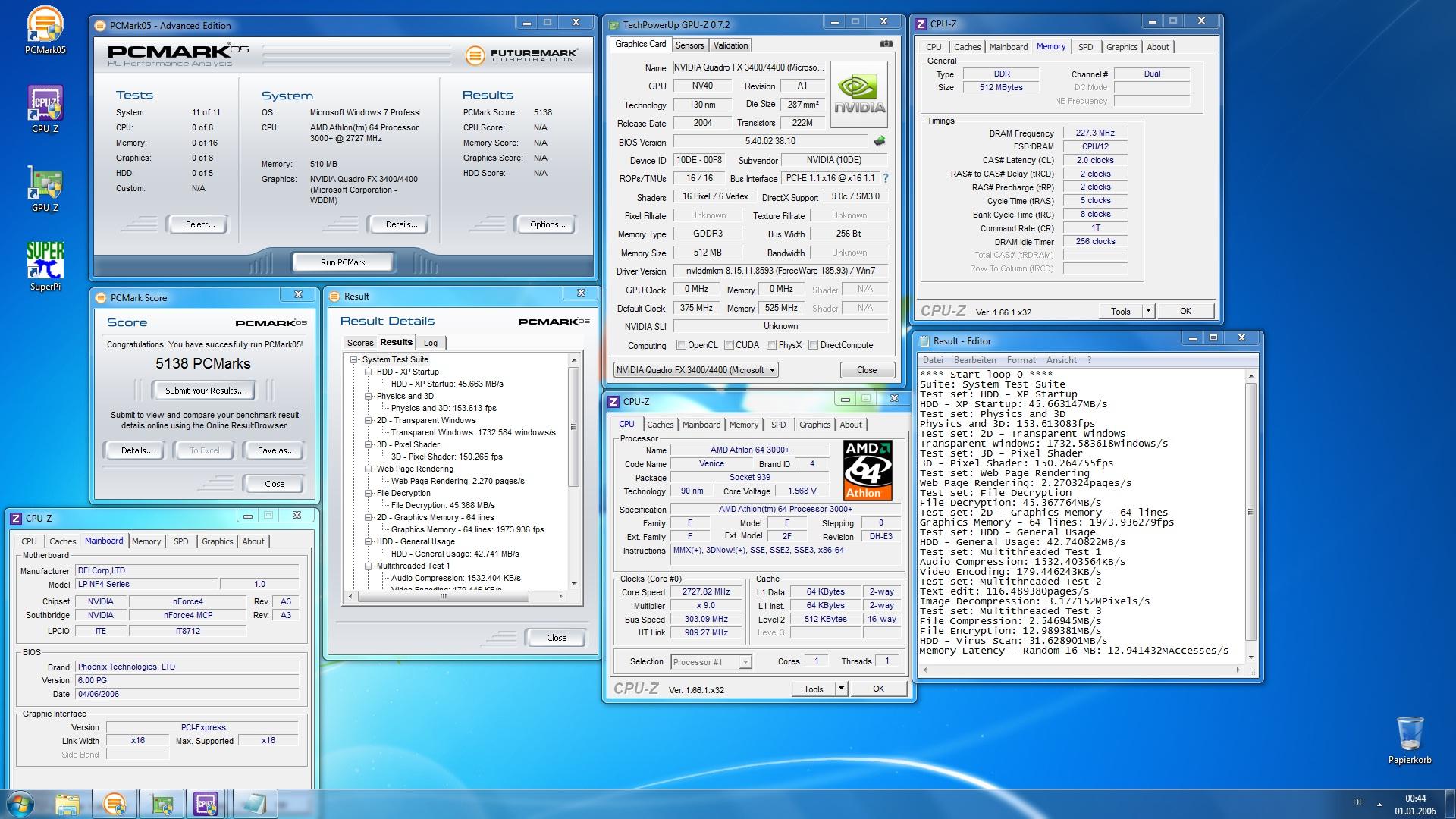1456x819 pixels.
Task: Open the Datei menu in Editor
Action: tap(933, 360)
